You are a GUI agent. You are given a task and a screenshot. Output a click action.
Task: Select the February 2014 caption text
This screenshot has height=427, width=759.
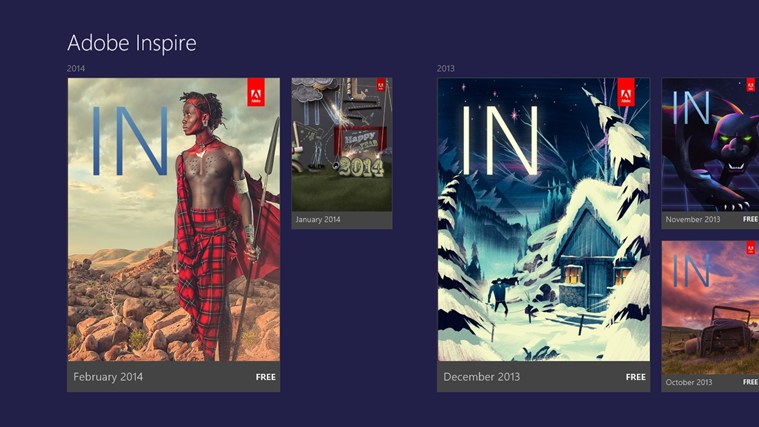108,377
